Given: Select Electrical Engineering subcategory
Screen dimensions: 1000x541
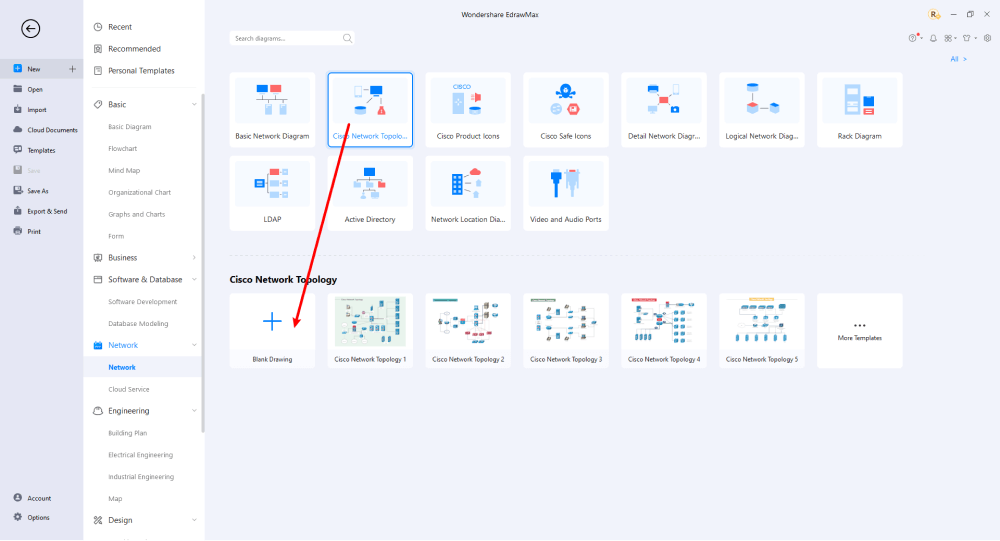Looking at the screenshot, I should (x=143, y=455).
